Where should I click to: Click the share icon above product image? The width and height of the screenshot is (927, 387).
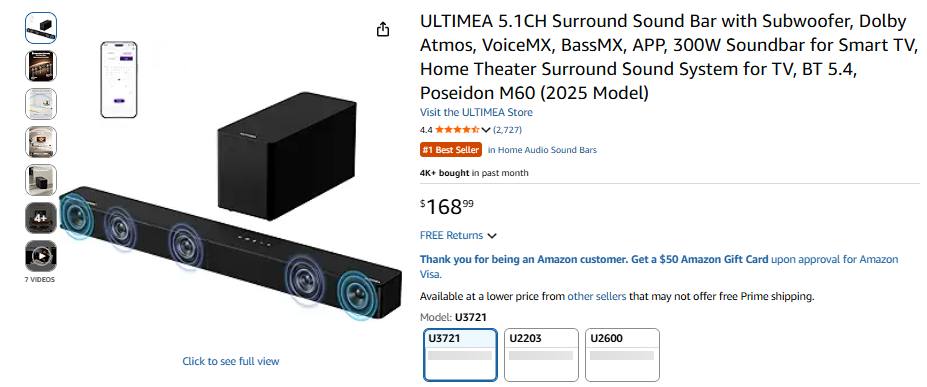tap(383, 29)
